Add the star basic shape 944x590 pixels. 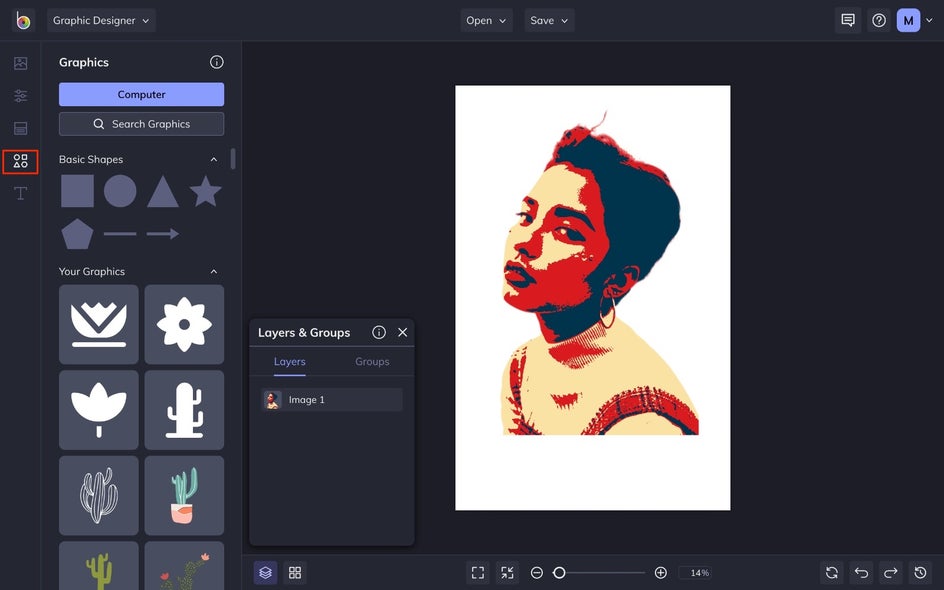point(205,191)
